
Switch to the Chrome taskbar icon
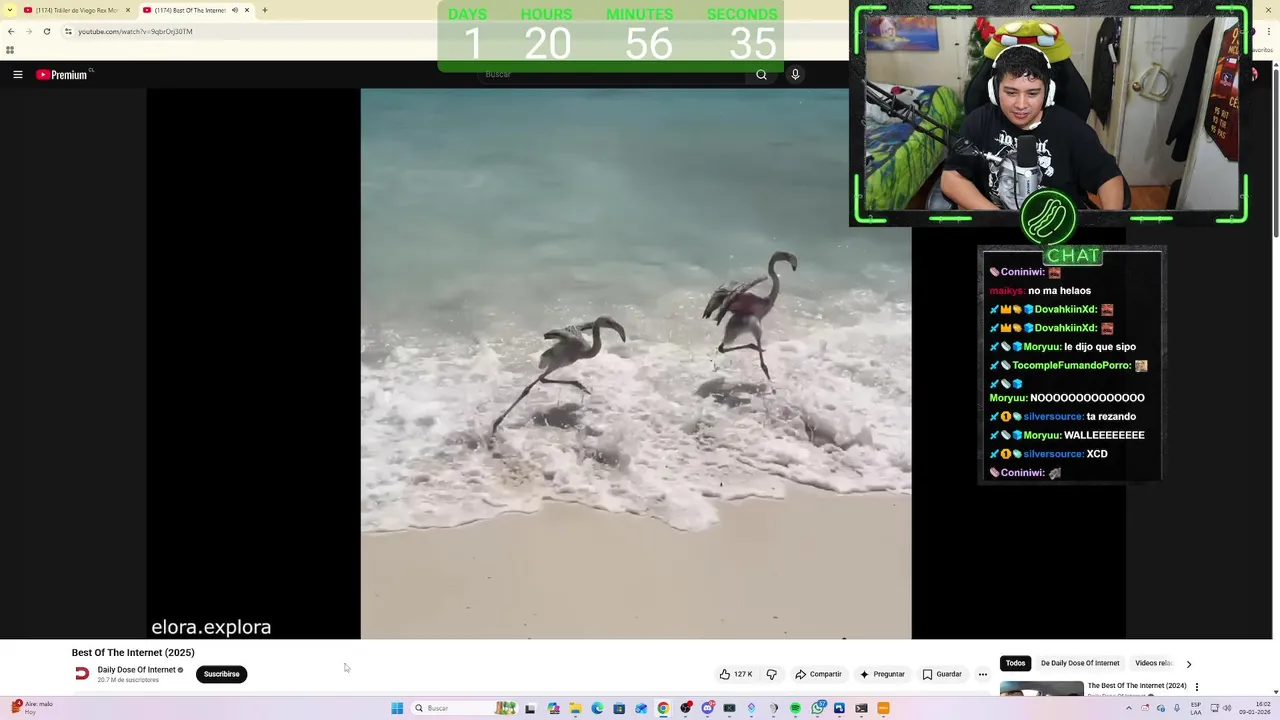click(x=663, y=708)
